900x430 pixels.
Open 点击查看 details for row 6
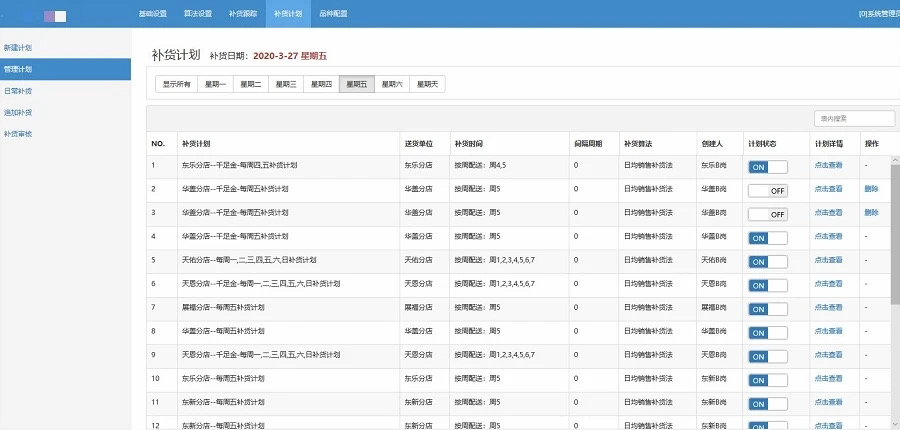tap(828, 283)
